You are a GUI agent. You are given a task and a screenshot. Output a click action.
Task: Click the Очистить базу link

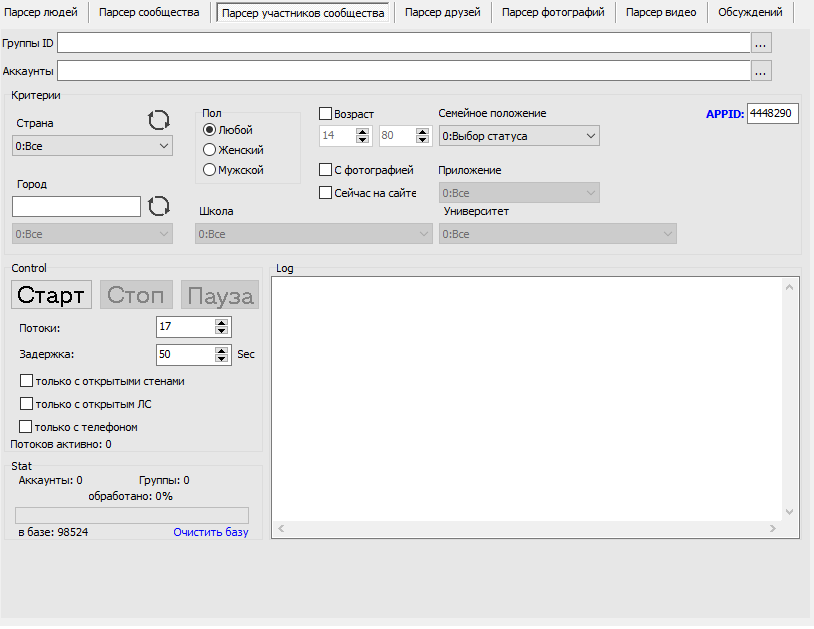[210, 532]
